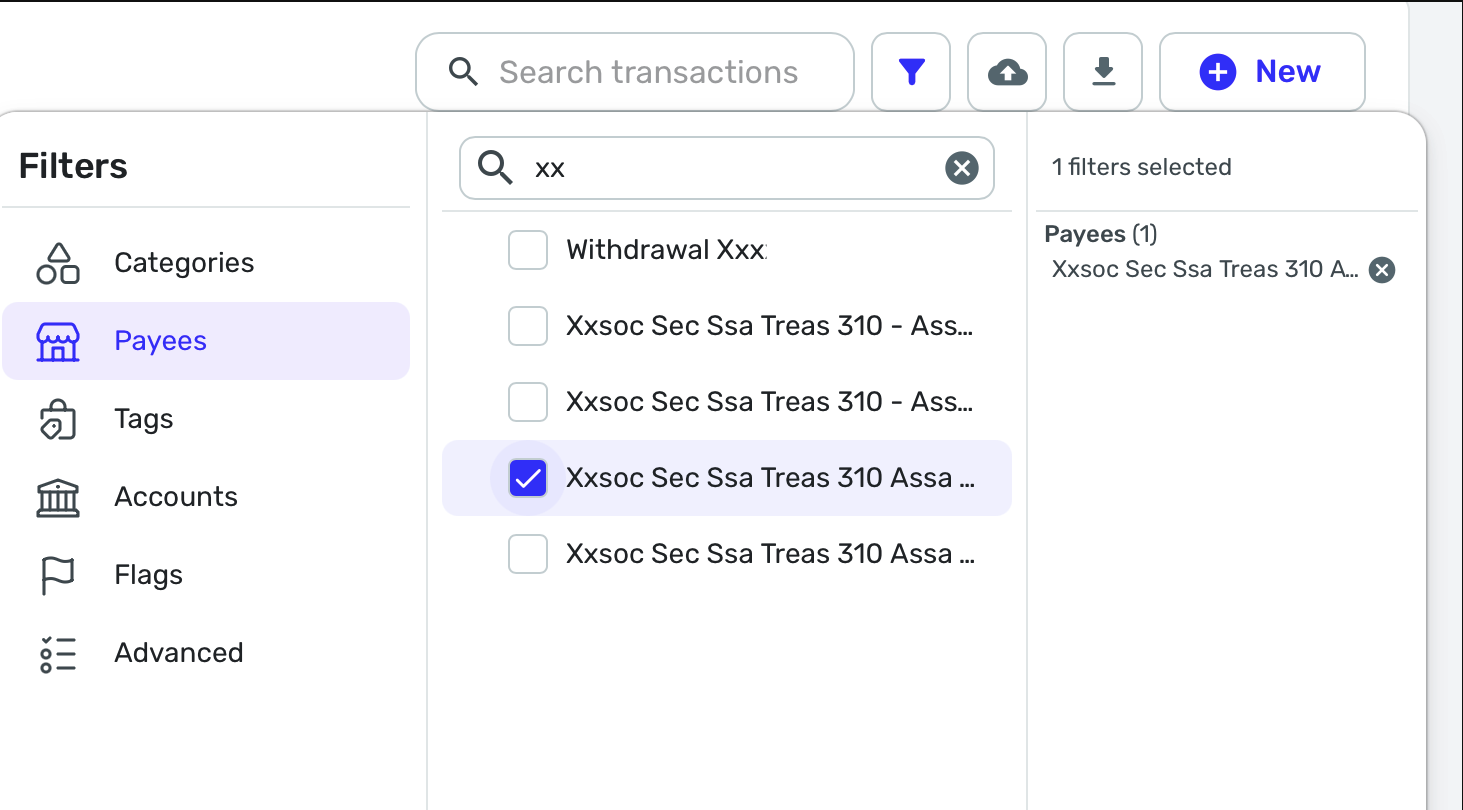Uncheck the selected Xxsoc Sec Ssa checkbox

[x=528, y=478]
